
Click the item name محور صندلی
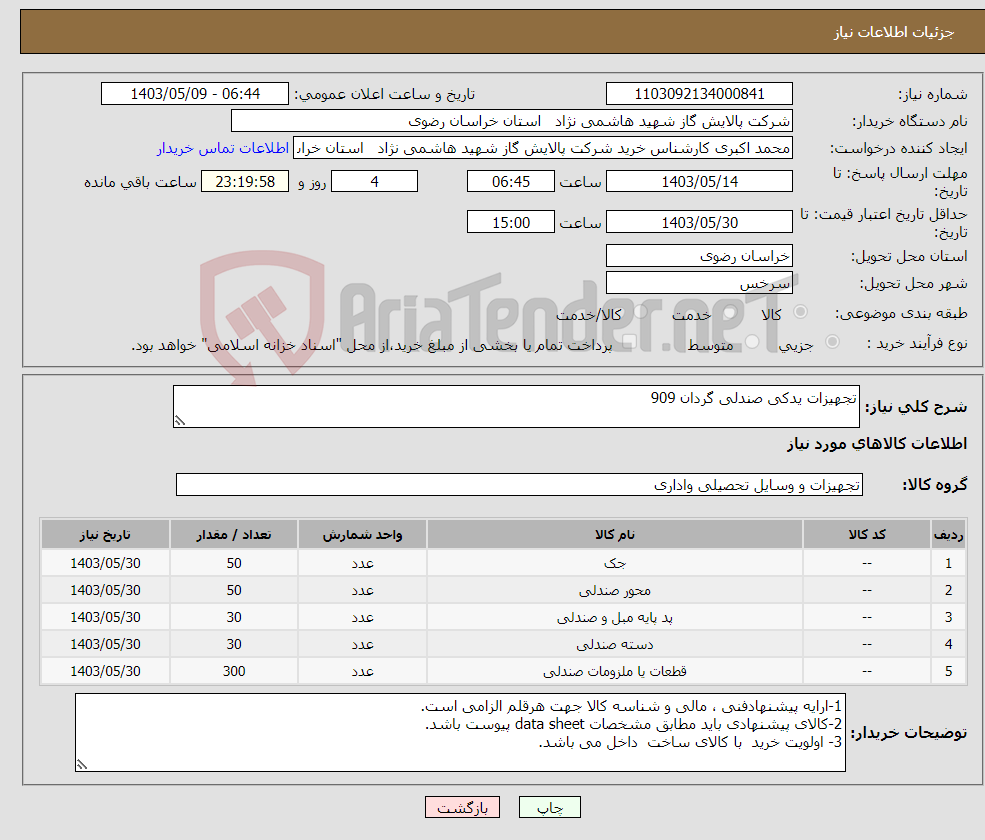pos(614,591)
